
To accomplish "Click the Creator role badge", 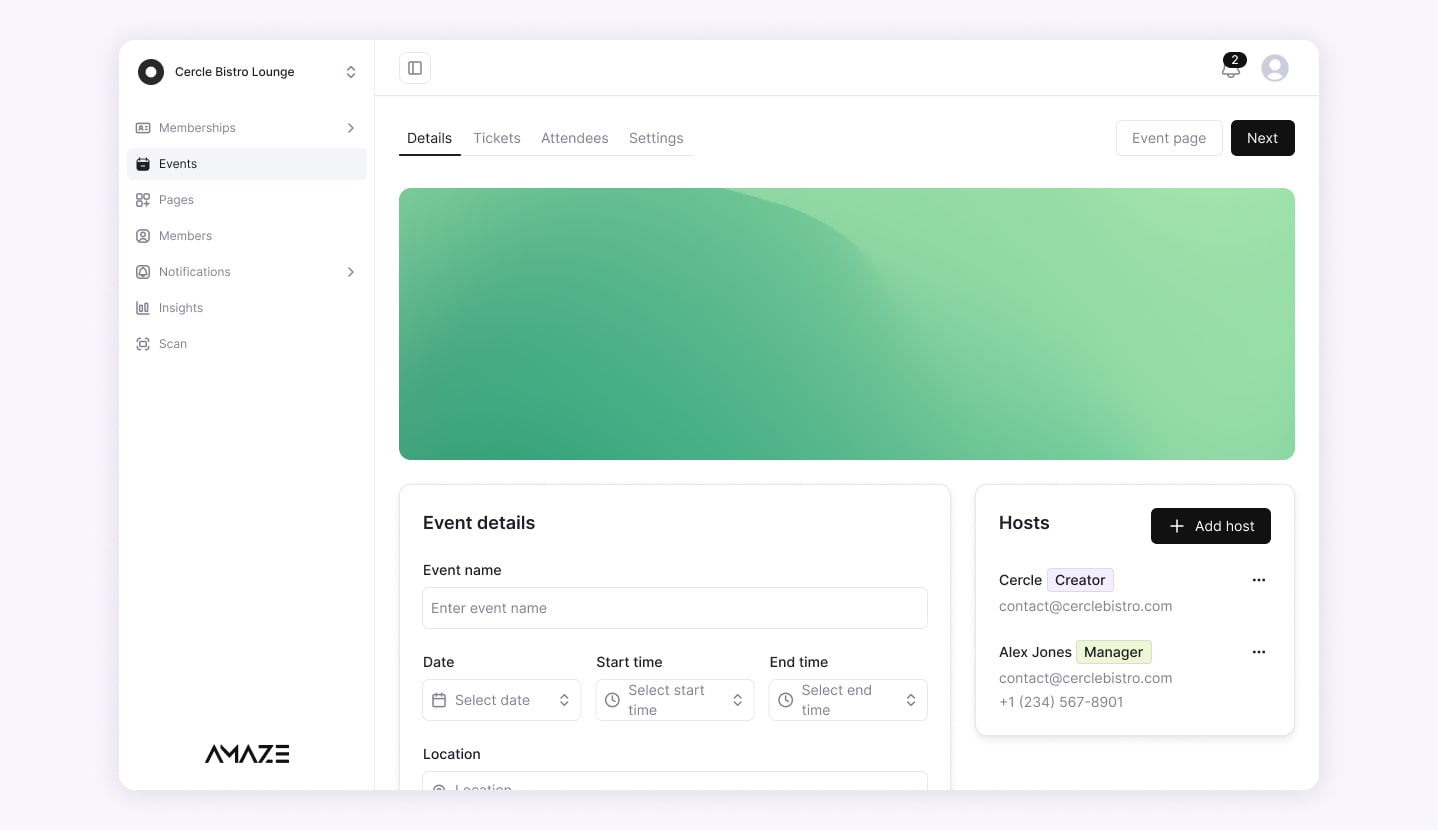I will 1080,580.
